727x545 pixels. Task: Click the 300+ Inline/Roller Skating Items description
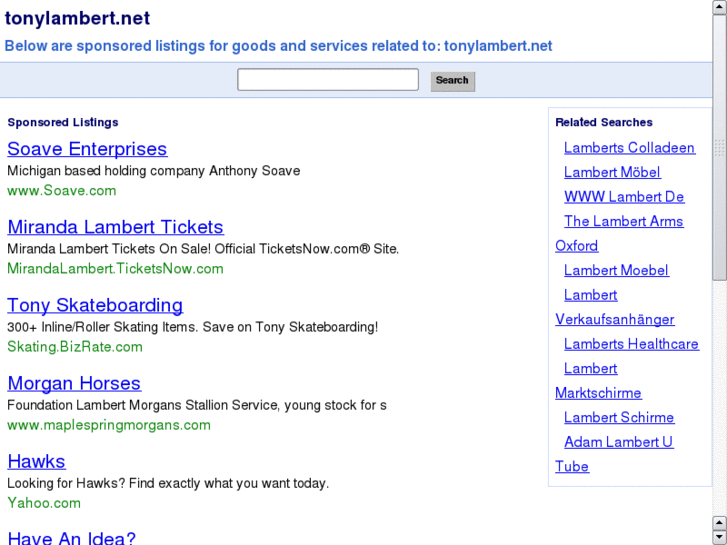pyautogui.click(x=192, y=327)
